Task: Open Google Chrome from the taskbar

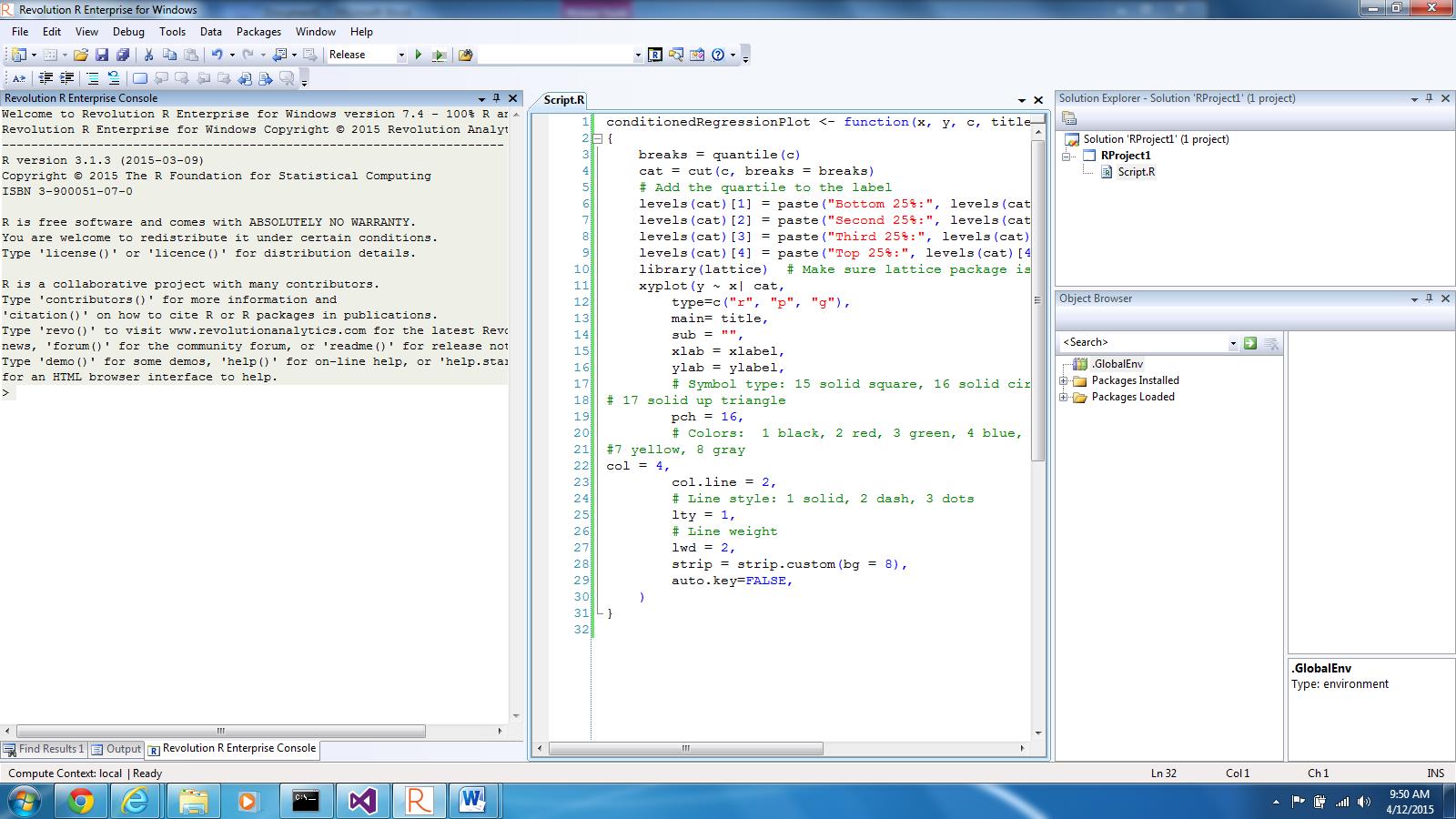Action: 81,801
